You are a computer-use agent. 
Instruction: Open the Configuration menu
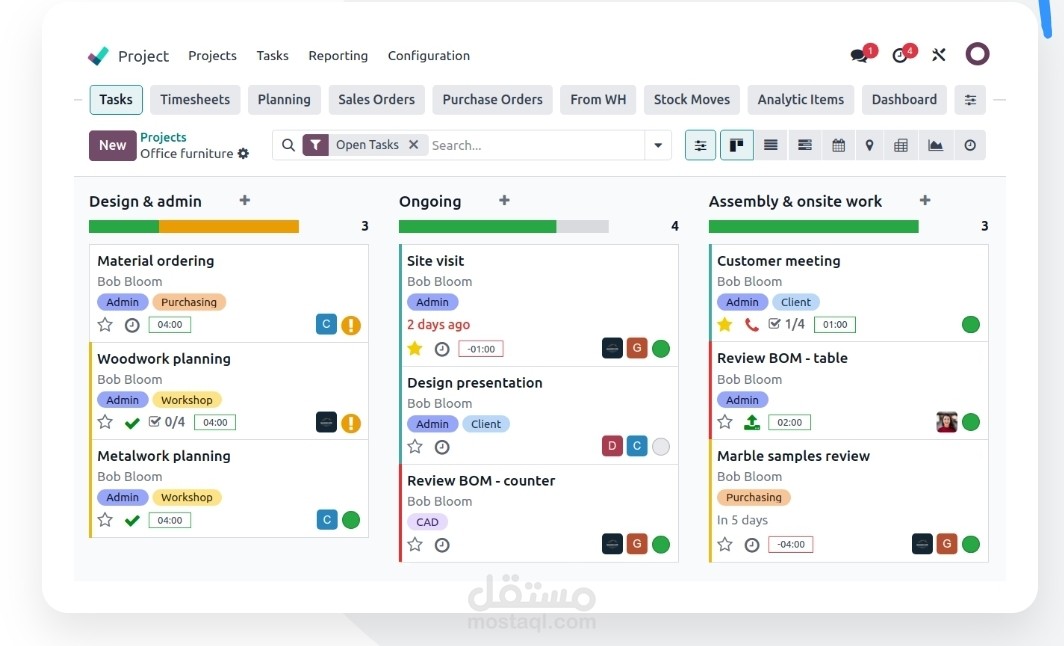(x=429, y=56)
